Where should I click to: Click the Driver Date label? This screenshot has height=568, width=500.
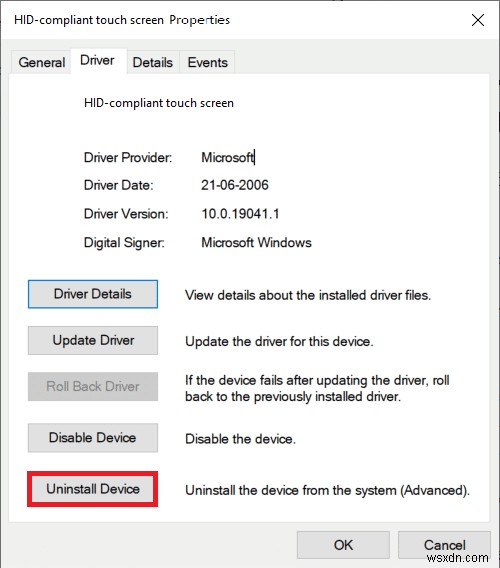tap(118, 185)
